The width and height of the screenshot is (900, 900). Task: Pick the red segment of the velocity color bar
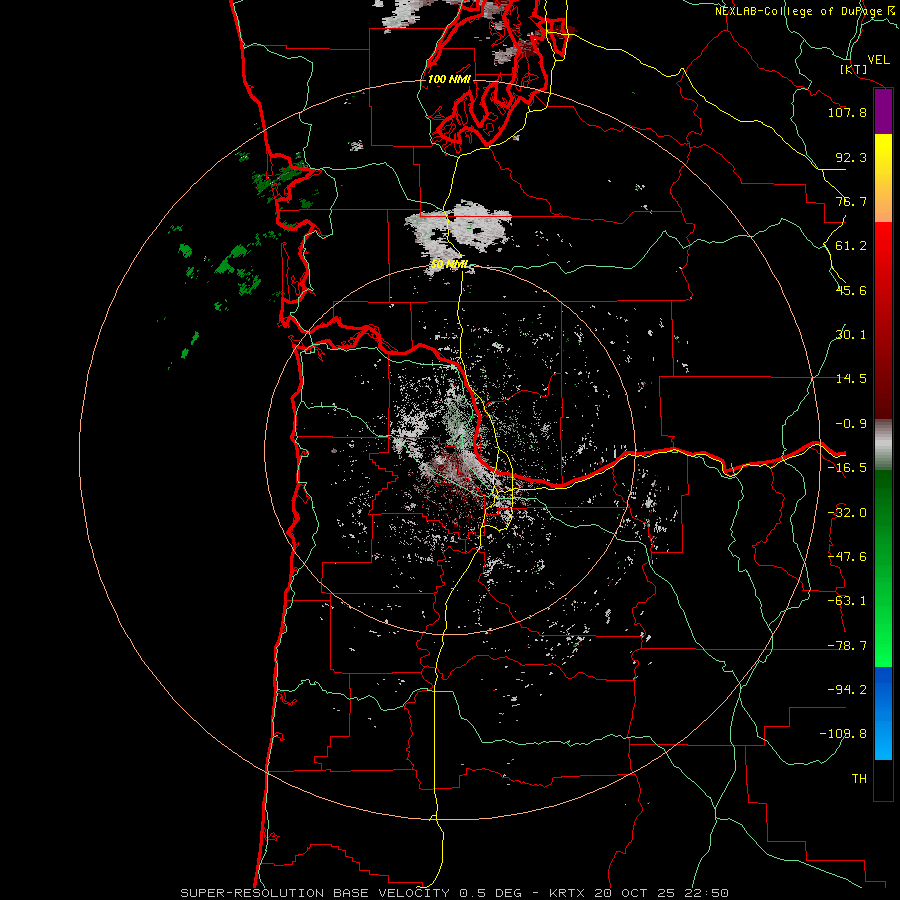[x=883, y=320]
